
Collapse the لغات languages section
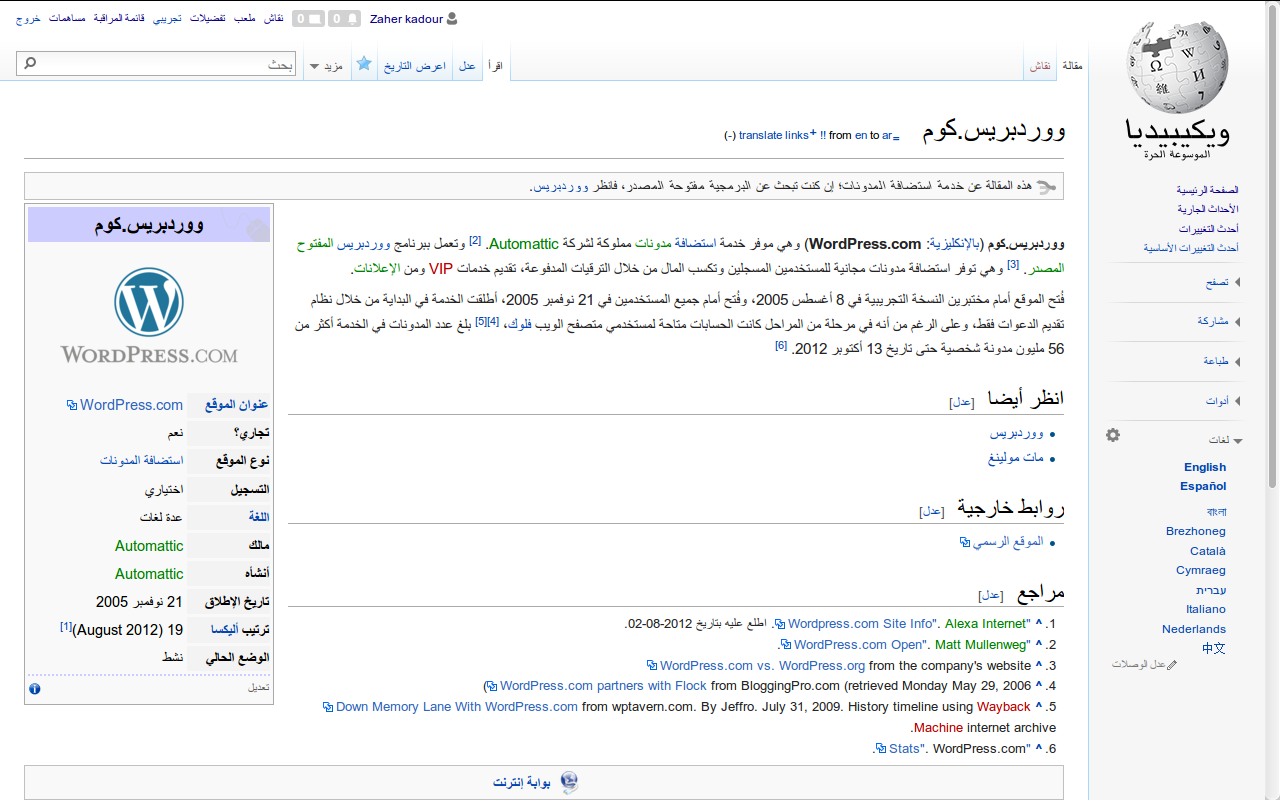1225,440
